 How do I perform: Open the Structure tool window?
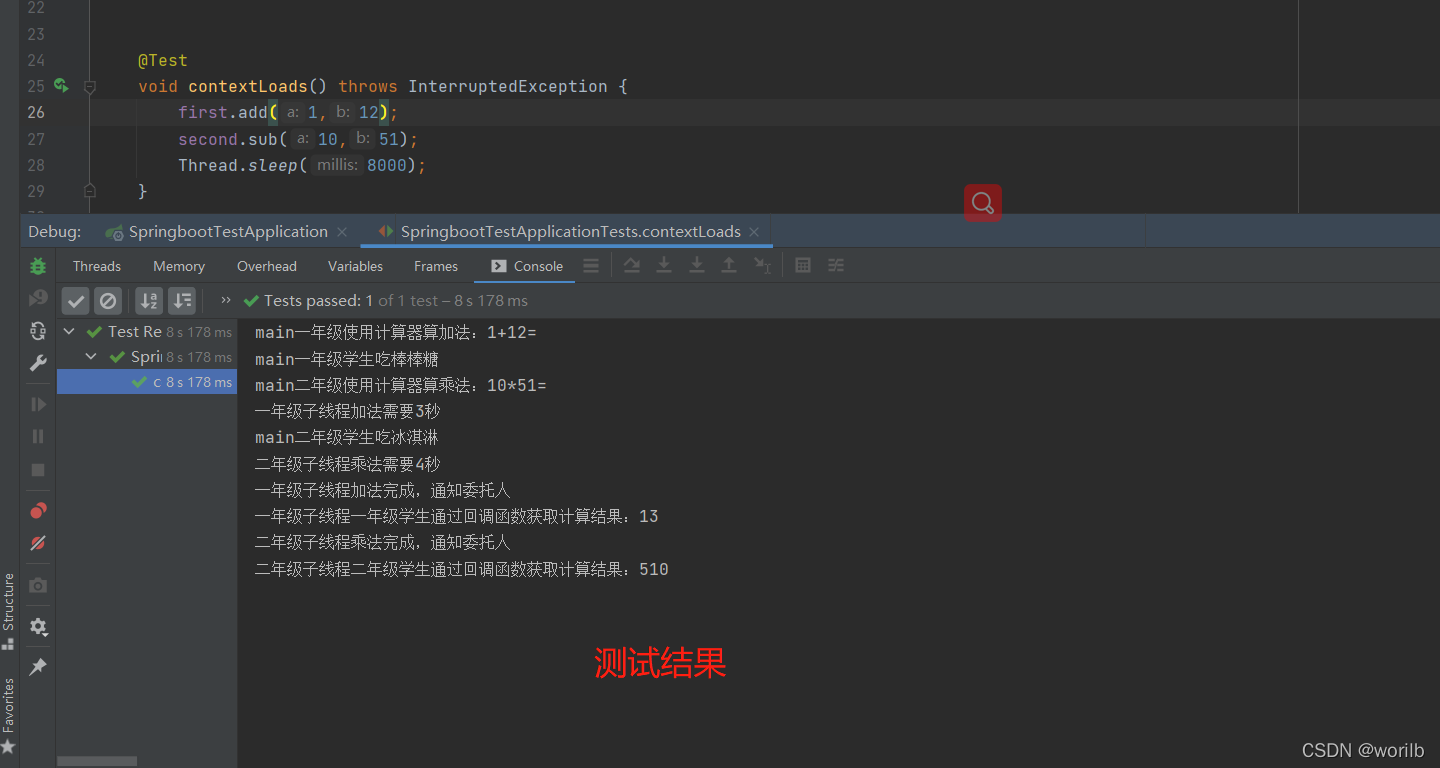9,611
